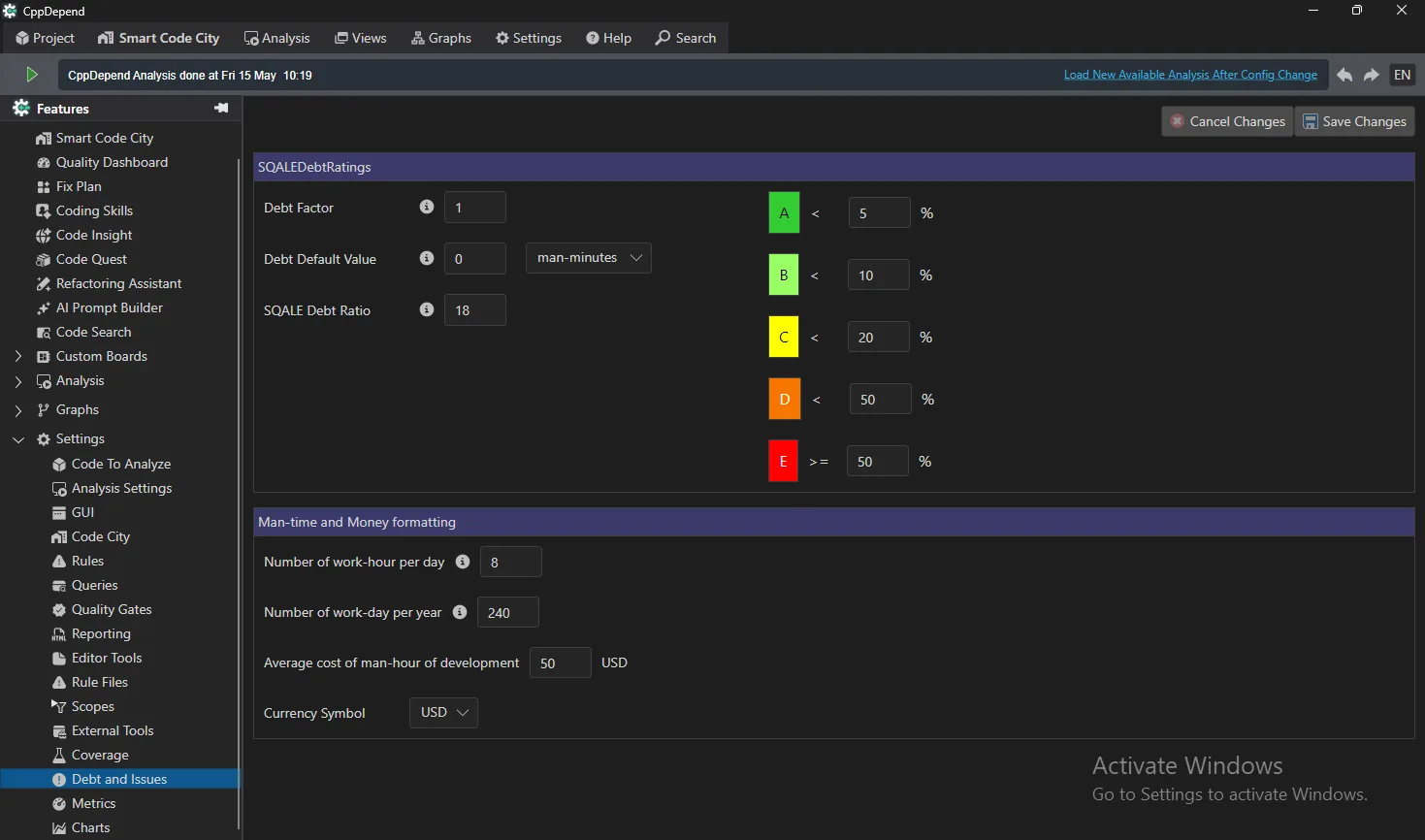Click the B rating threshold field

878,275
